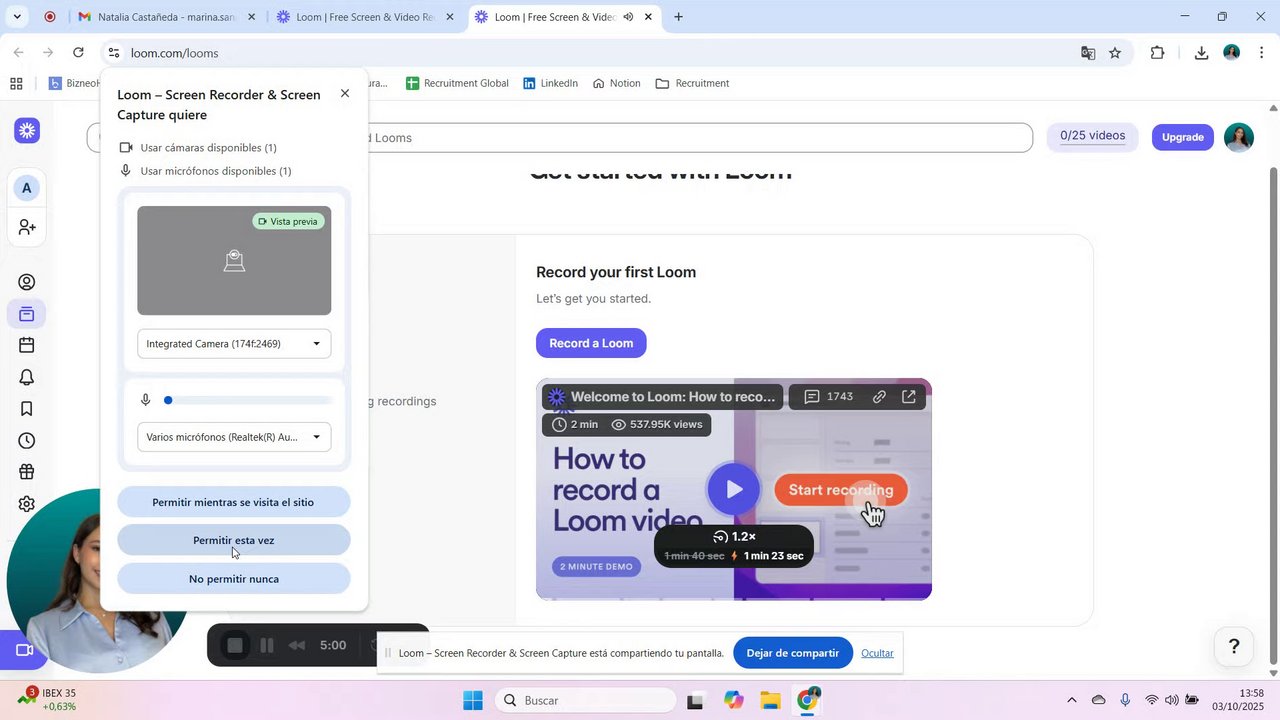Open site information icon in address bar
The height and width of the screenshot is (720, 1280).
115,53
